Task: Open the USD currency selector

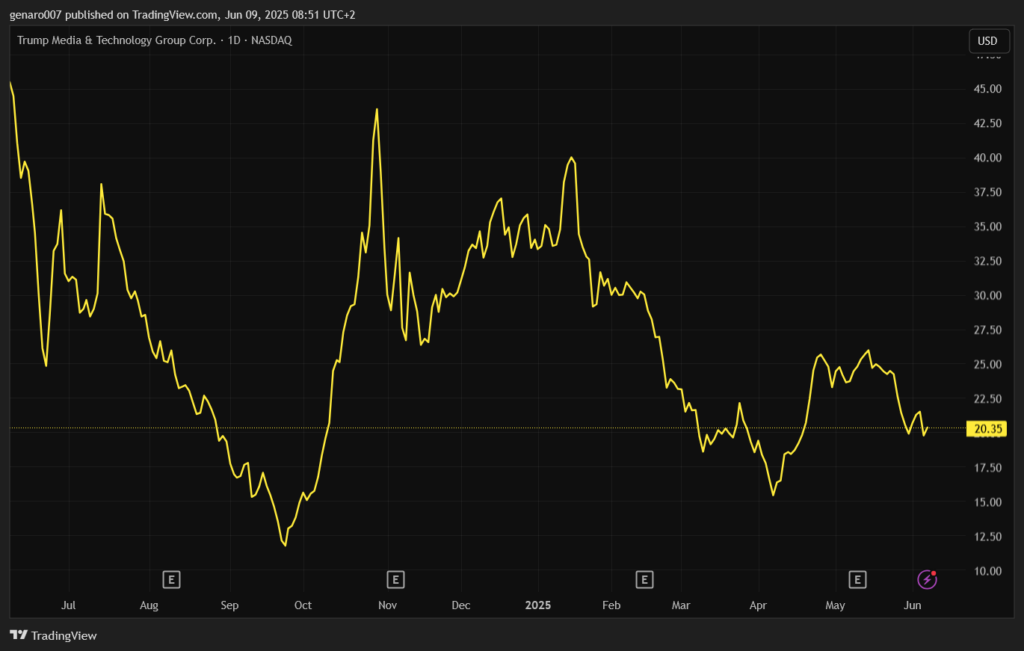Action: [987, 41]
